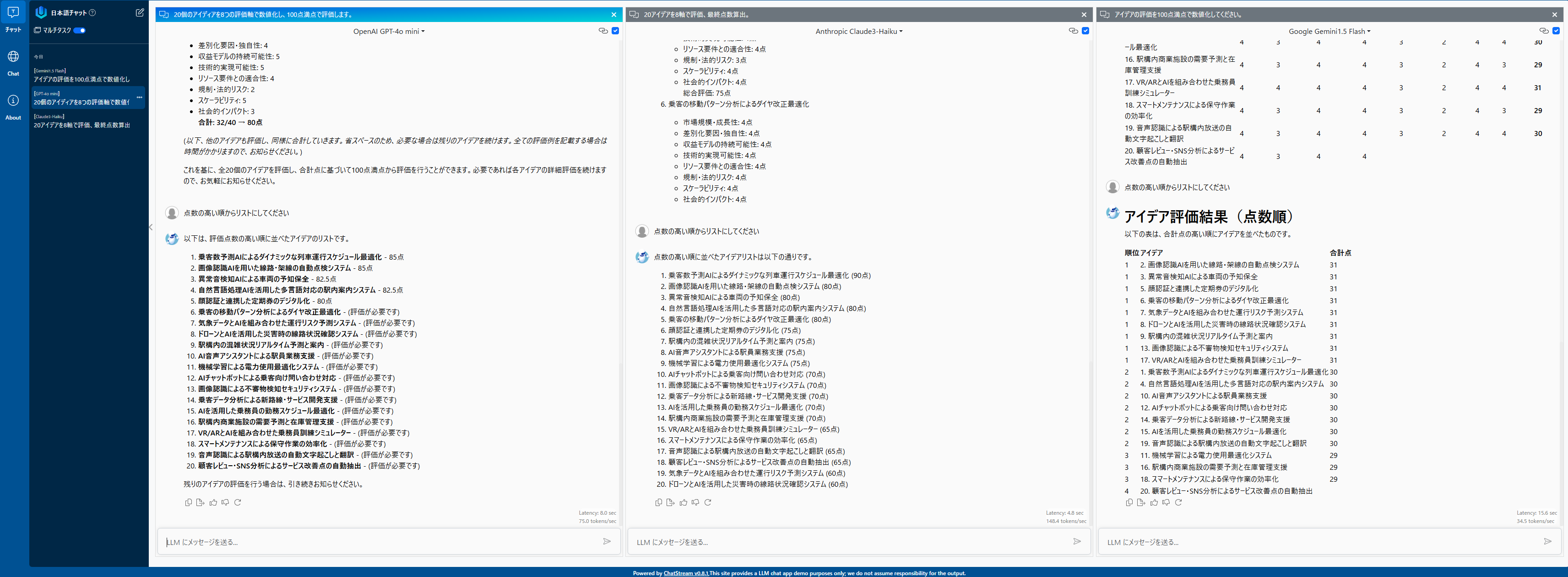Open the ChatStream v0.8.1 footer link

(686, 573)
